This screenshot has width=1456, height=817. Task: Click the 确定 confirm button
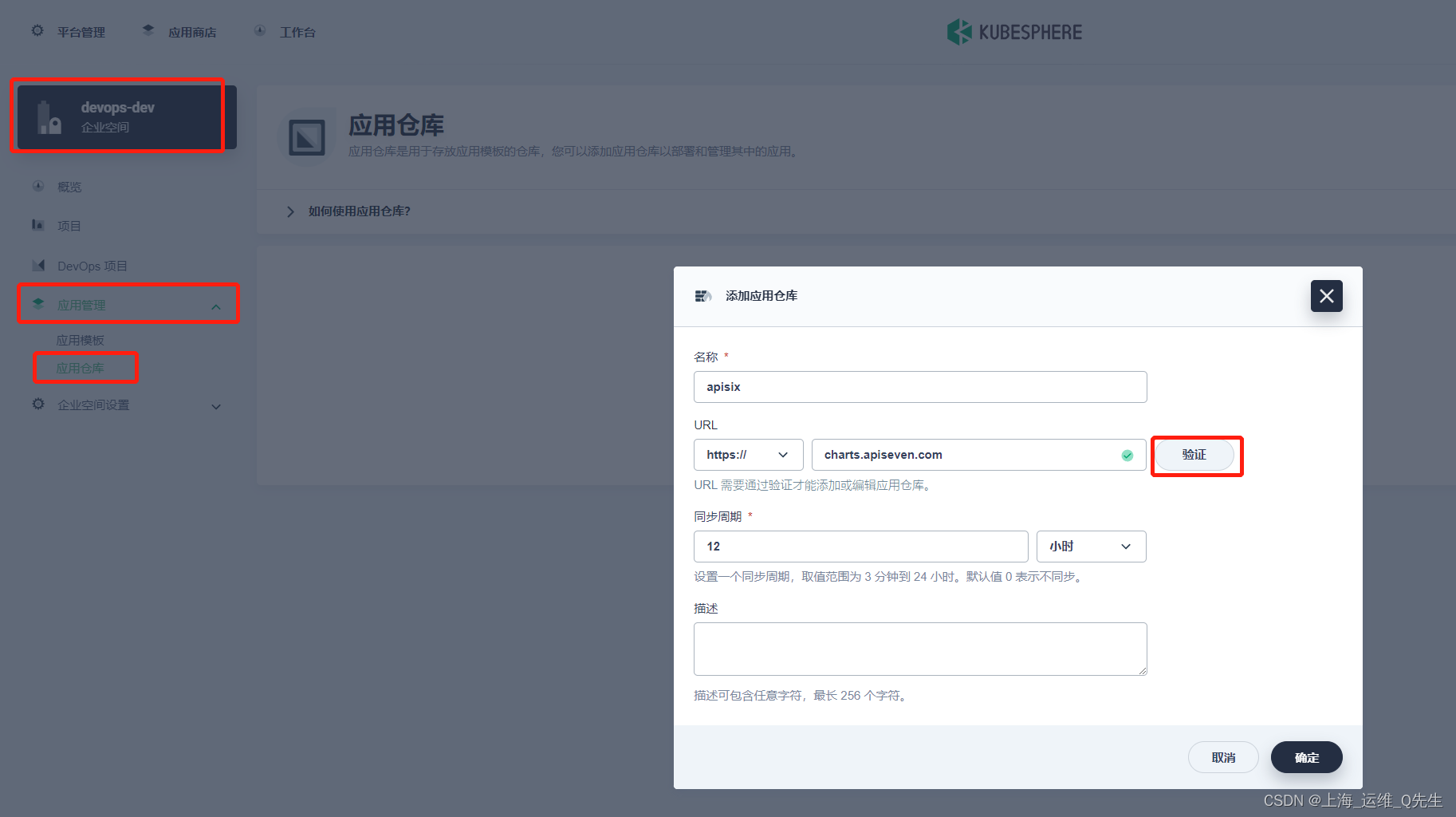(1306, 757)
